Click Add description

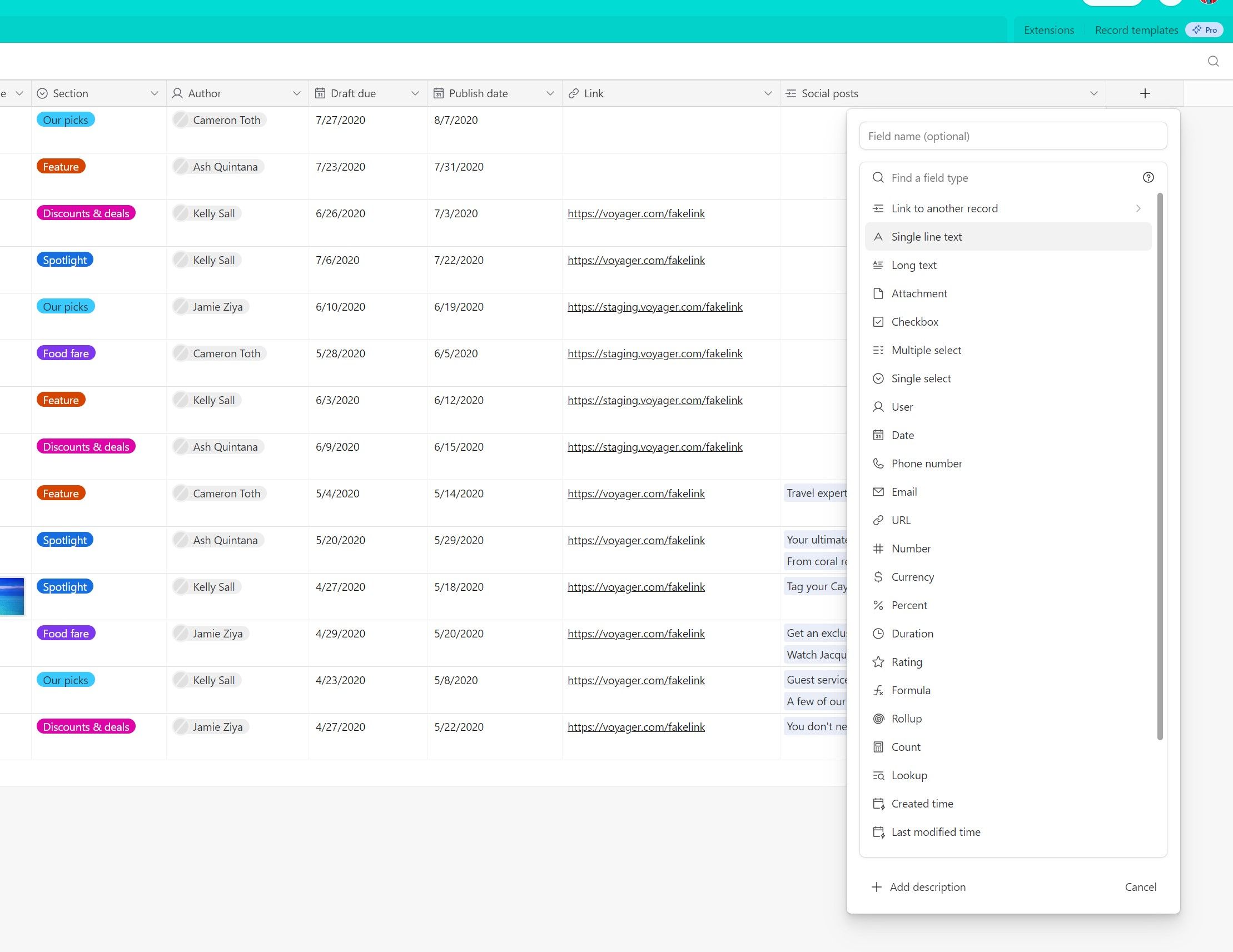click(x=928, y=886)
